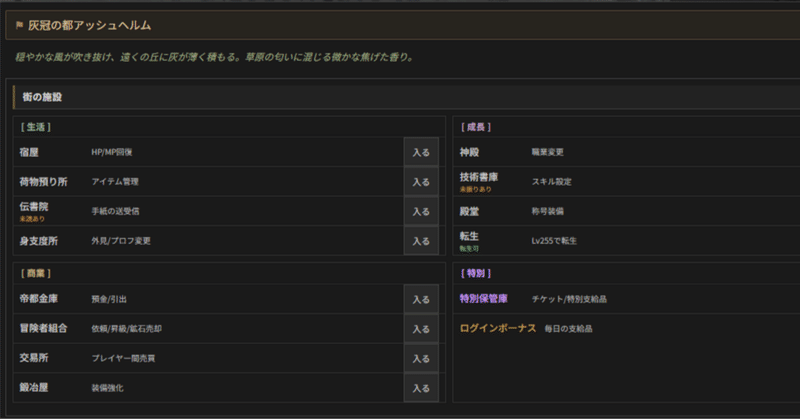Open the 技術書庫 skill library
The width and height of the screenshot is (800, 419).
627,182
